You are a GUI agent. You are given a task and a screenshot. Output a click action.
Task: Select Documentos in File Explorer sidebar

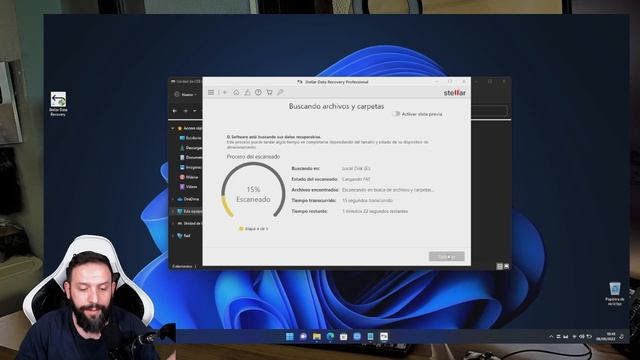[x=191, y=158]
